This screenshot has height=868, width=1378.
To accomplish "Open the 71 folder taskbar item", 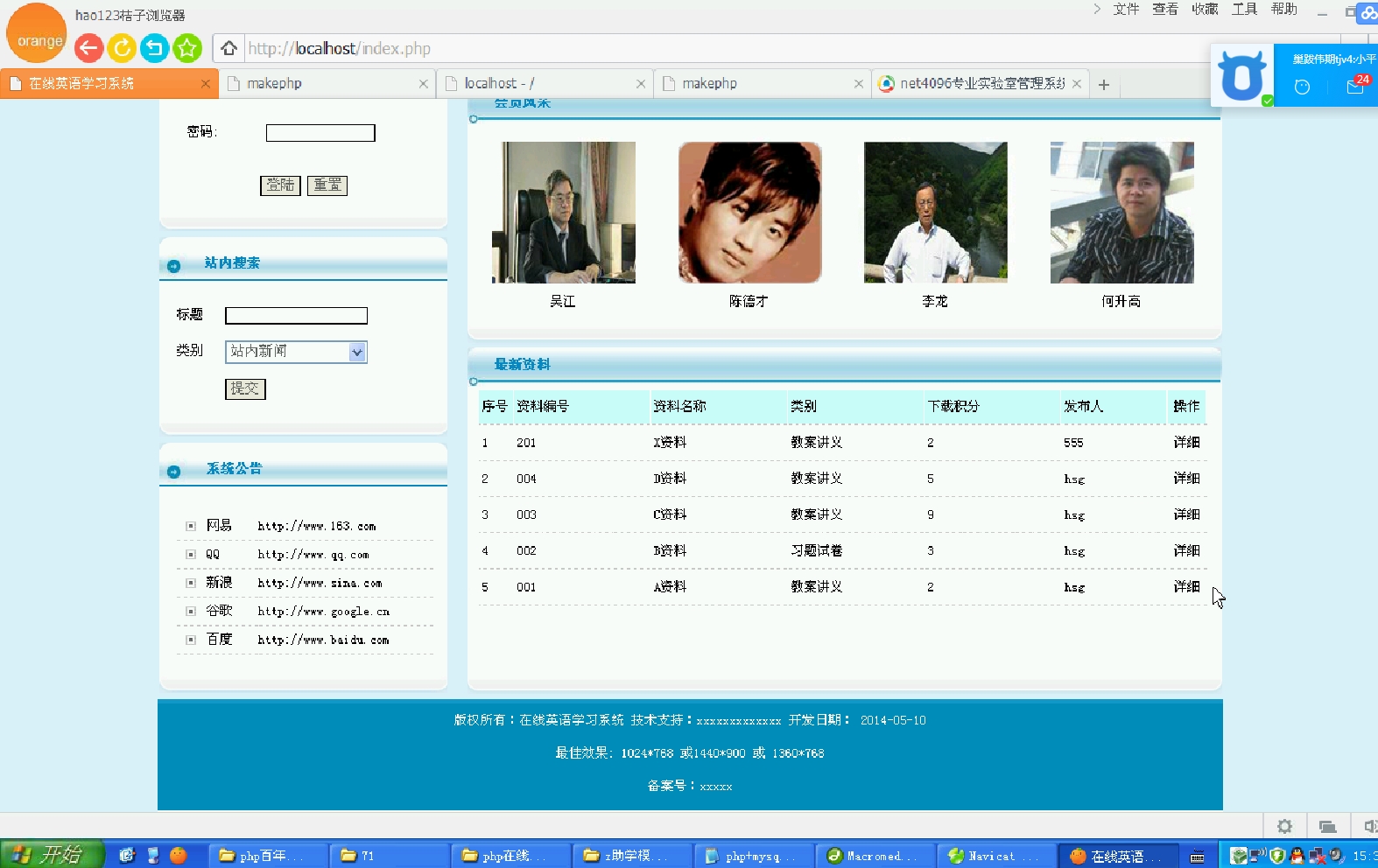I will pyautogui.click(x=390, y=856).
